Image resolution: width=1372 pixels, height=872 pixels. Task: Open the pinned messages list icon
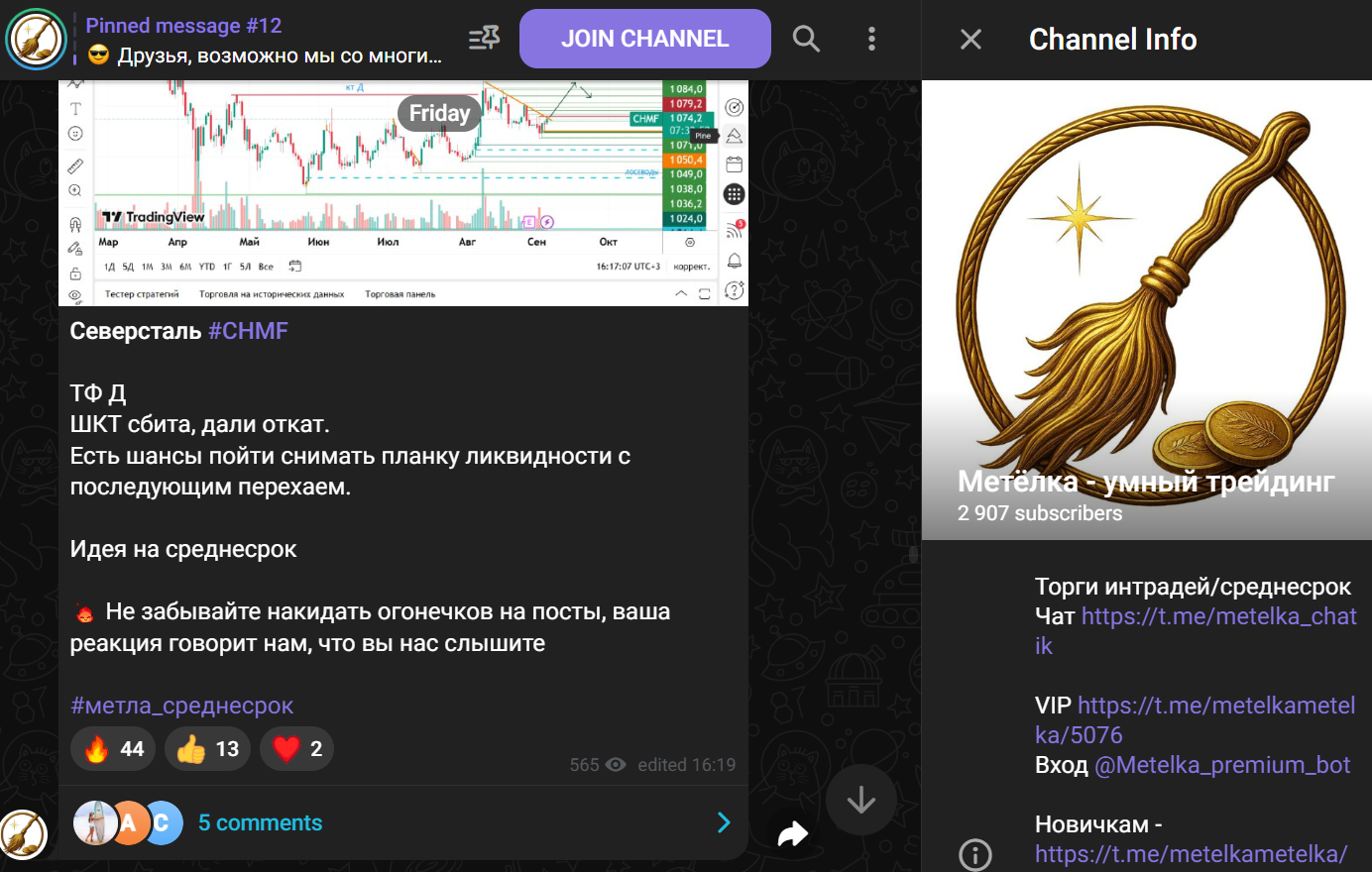484,39
